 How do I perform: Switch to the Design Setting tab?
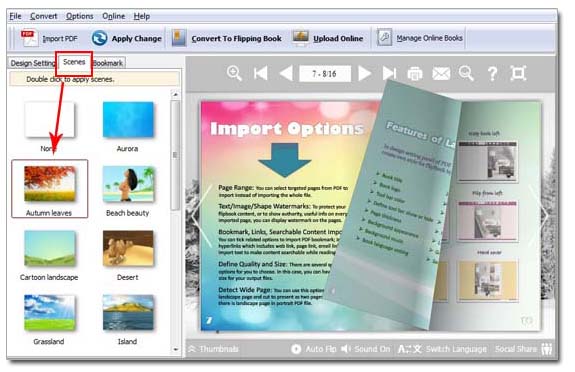pos(33,63)
